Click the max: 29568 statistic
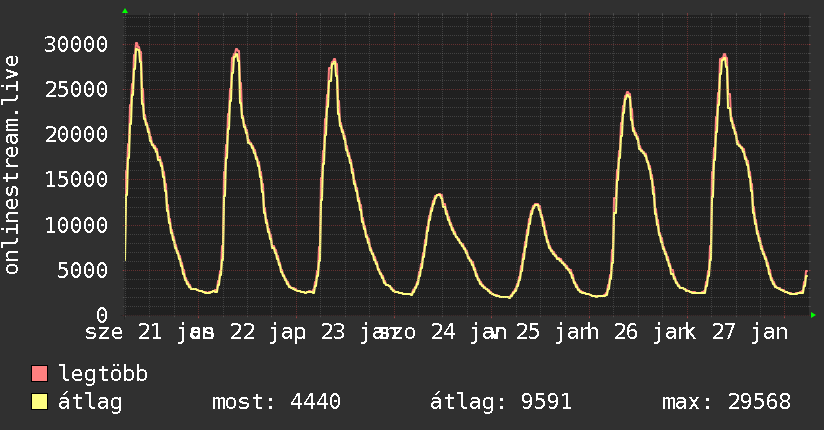The width and height of the screenshot is (824, 430). coord(726,402)
